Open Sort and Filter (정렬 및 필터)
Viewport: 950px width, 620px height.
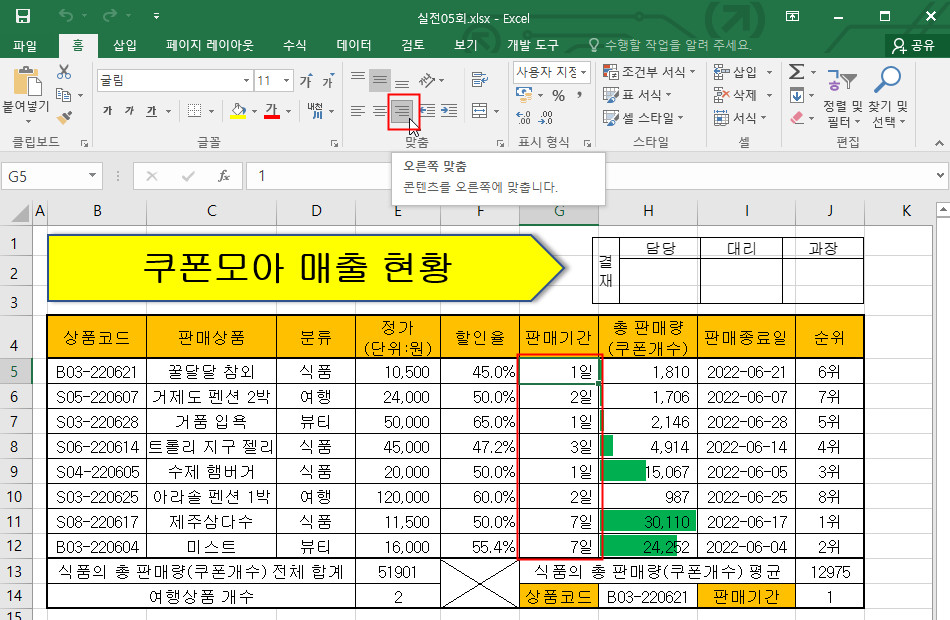pos(843,98)
